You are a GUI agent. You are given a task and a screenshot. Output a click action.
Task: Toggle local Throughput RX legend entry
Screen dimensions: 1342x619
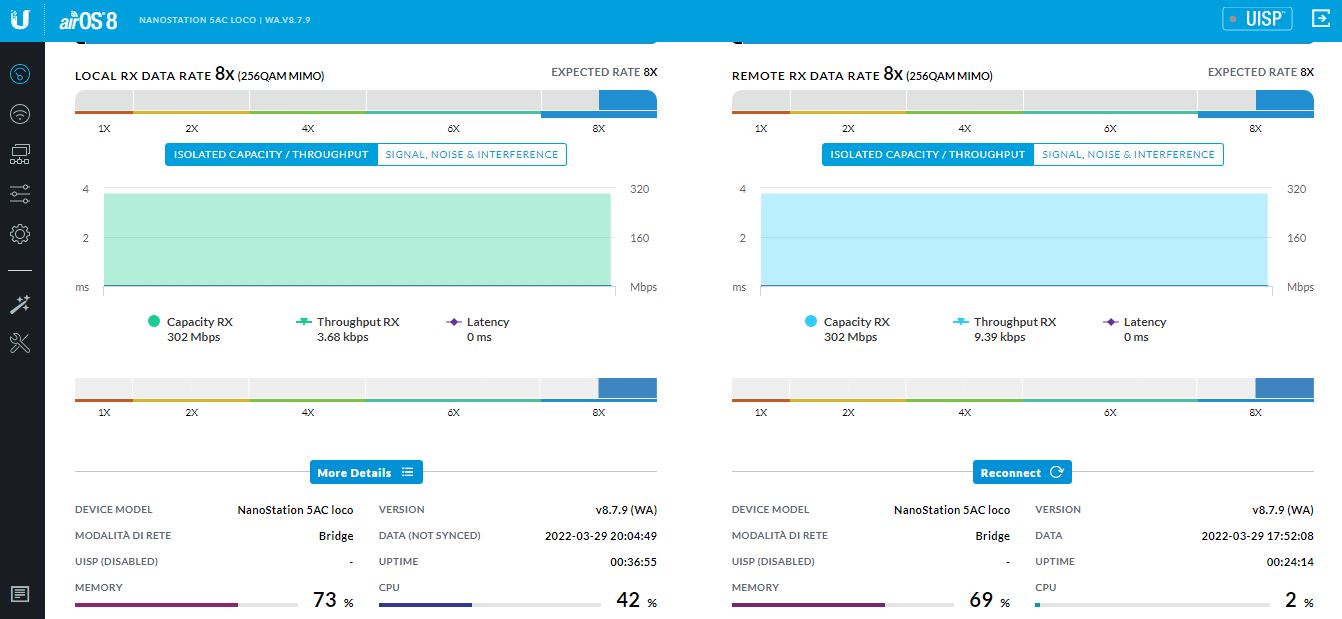[x=348, y=322]
